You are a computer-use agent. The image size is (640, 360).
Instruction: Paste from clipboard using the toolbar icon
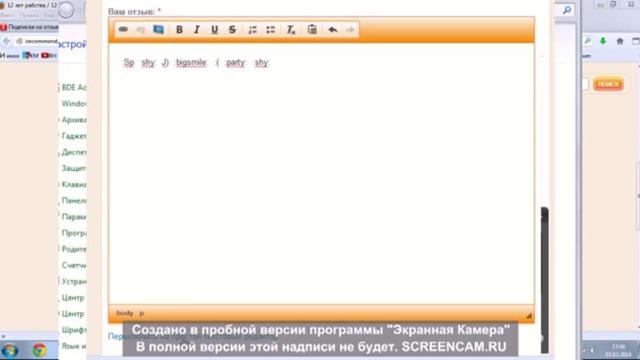tap(312, 29)
